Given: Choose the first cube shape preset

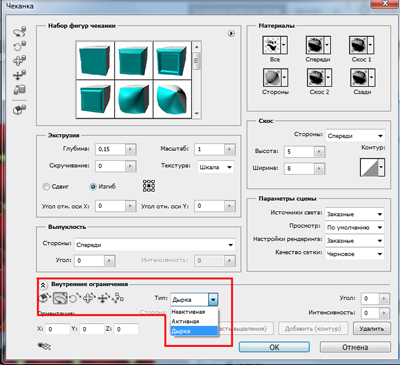Looking at the screenshot, I should pos(95,60).
